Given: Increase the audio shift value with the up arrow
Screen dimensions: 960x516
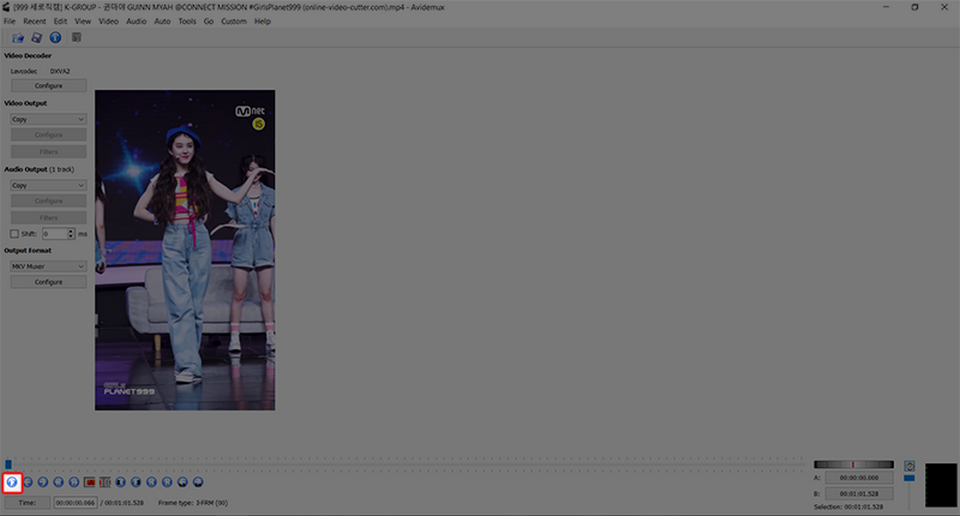Looking at the screenshot, I should 71,231.
